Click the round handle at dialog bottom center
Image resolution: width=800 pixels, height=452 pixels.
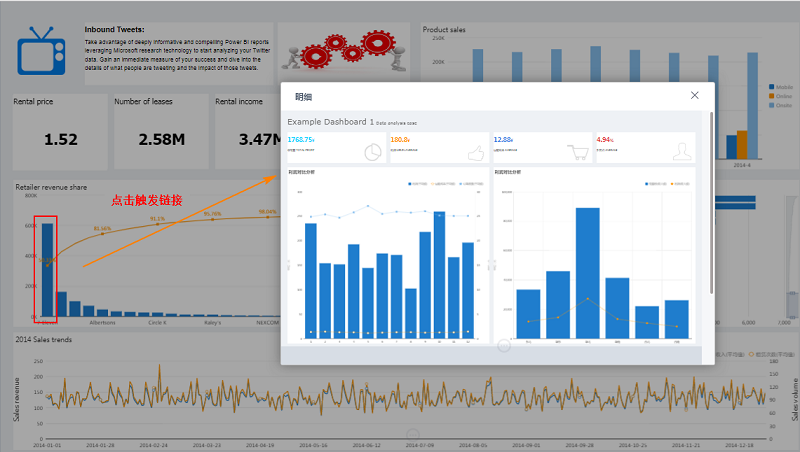pos(503,346)
